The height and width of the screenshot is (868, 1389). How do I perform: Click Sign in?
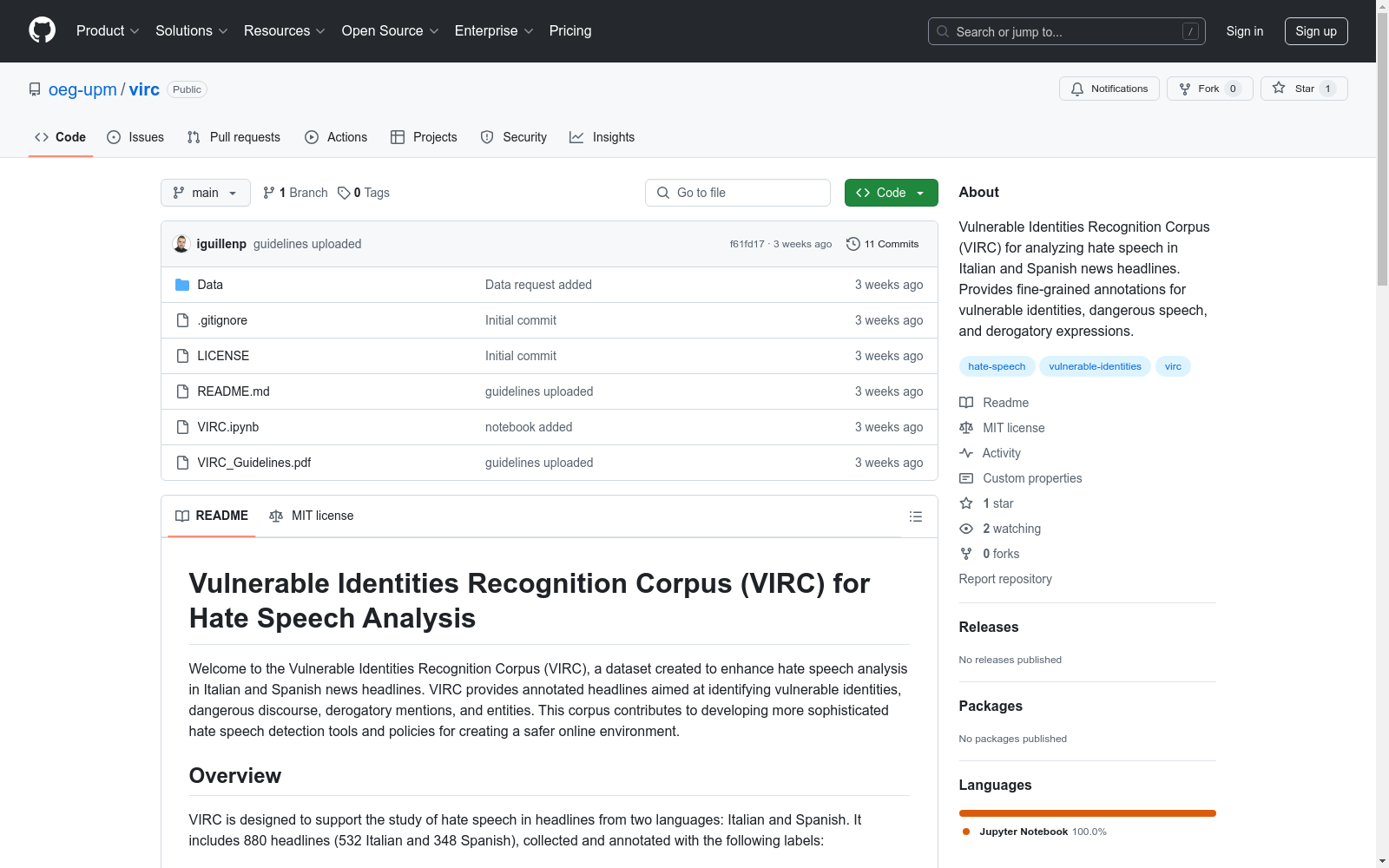(x=1244, y=31)
